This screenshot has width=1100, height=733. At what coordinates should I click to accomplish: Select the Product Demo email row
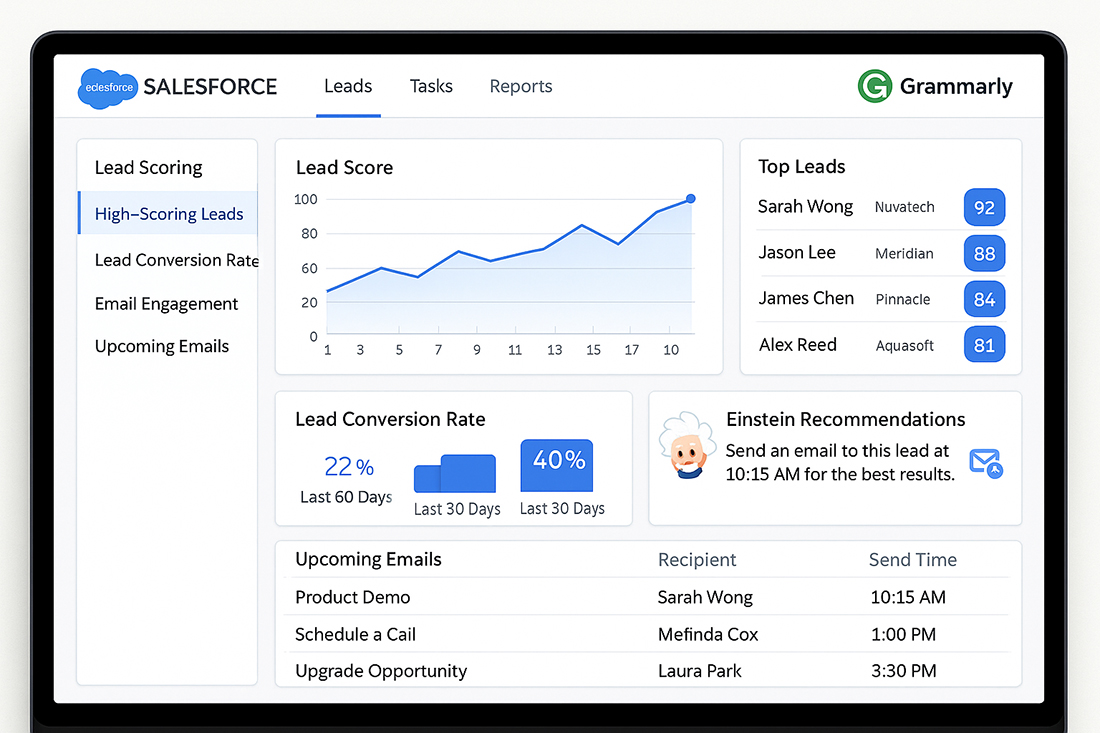point(647,597)
